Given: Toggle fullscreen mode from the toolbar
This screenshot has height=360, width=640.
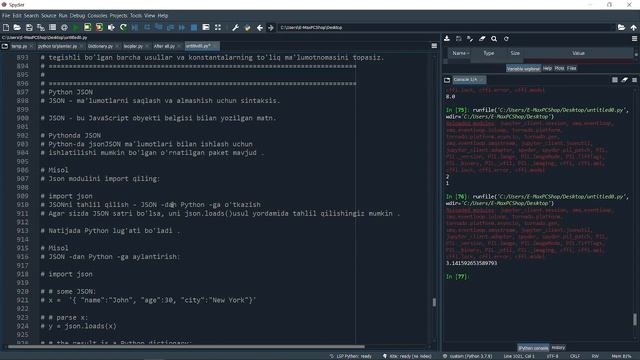Looking at the screenshot, I should (218, 27).
